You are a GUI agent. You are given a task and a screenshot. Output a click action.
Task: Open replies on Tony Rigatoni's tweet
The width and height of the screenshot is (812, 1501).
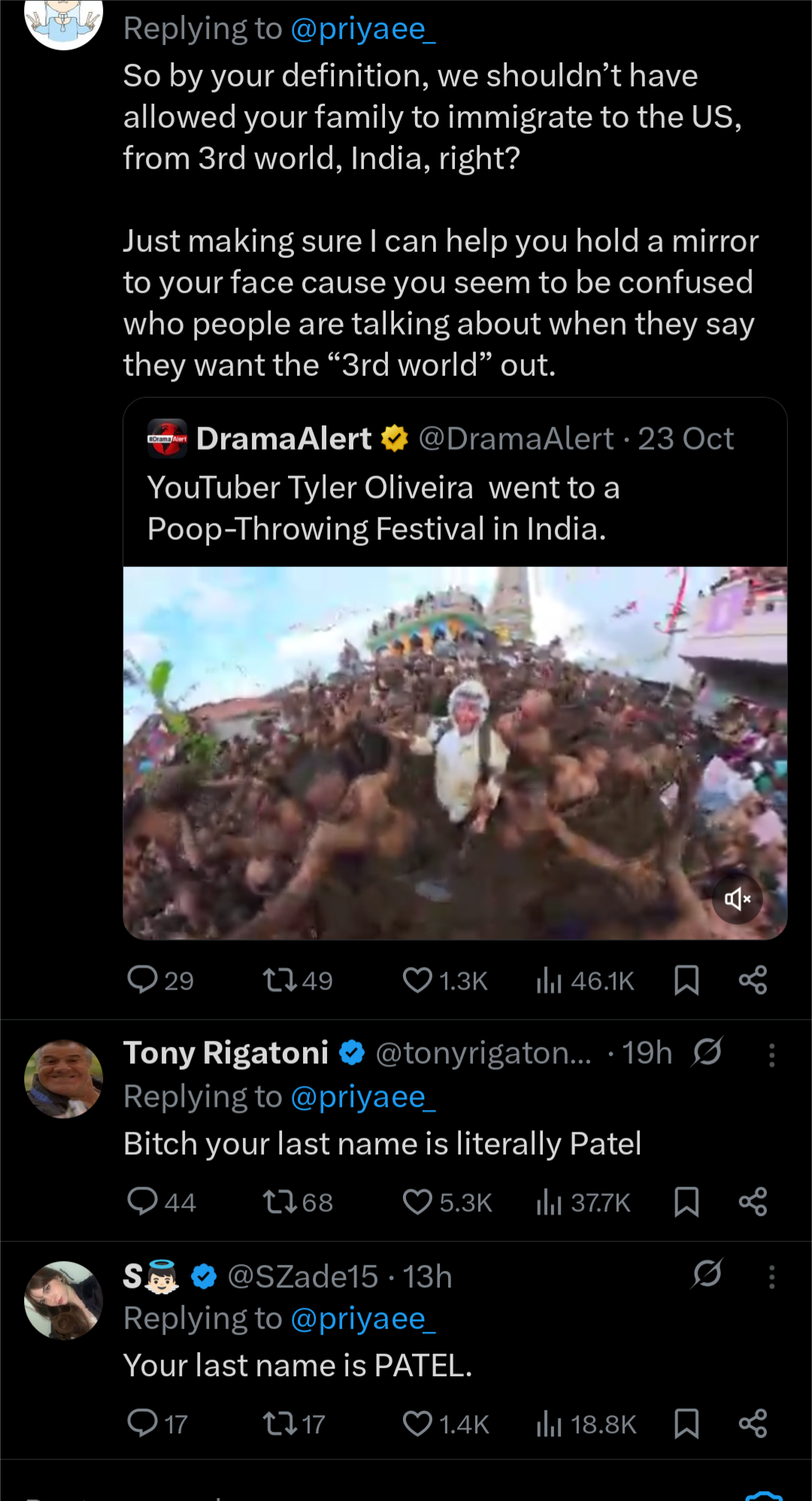[x=143, y=1202]
